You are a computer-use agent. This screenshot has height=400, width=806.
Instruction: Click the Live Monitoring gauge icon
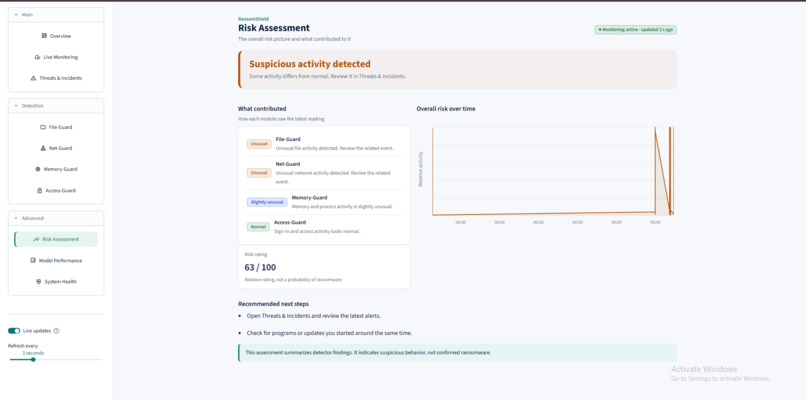(x=38, y=57)
